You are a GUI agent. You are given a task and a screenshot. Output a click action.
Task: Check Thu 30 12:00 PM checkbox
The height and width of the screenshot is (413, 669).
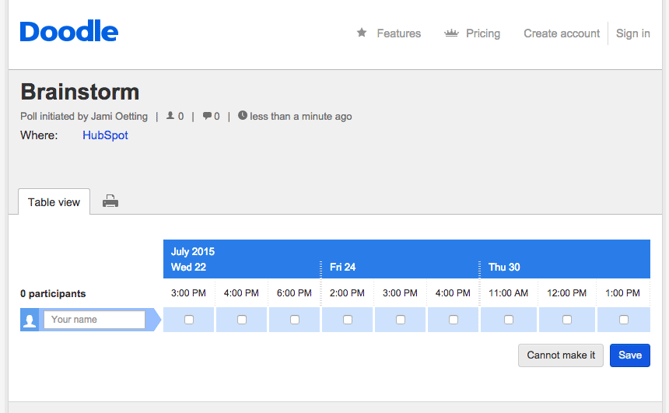[x=567, y=320]
